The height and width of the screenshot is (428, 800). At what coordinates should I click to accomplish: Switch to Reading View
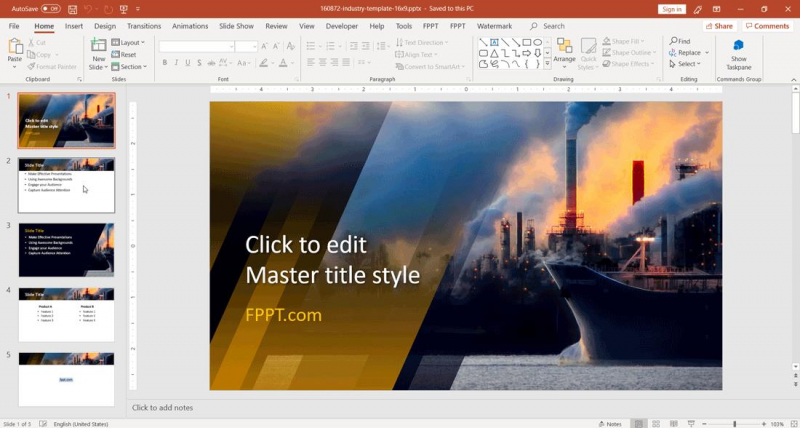(x=673, y=424)
